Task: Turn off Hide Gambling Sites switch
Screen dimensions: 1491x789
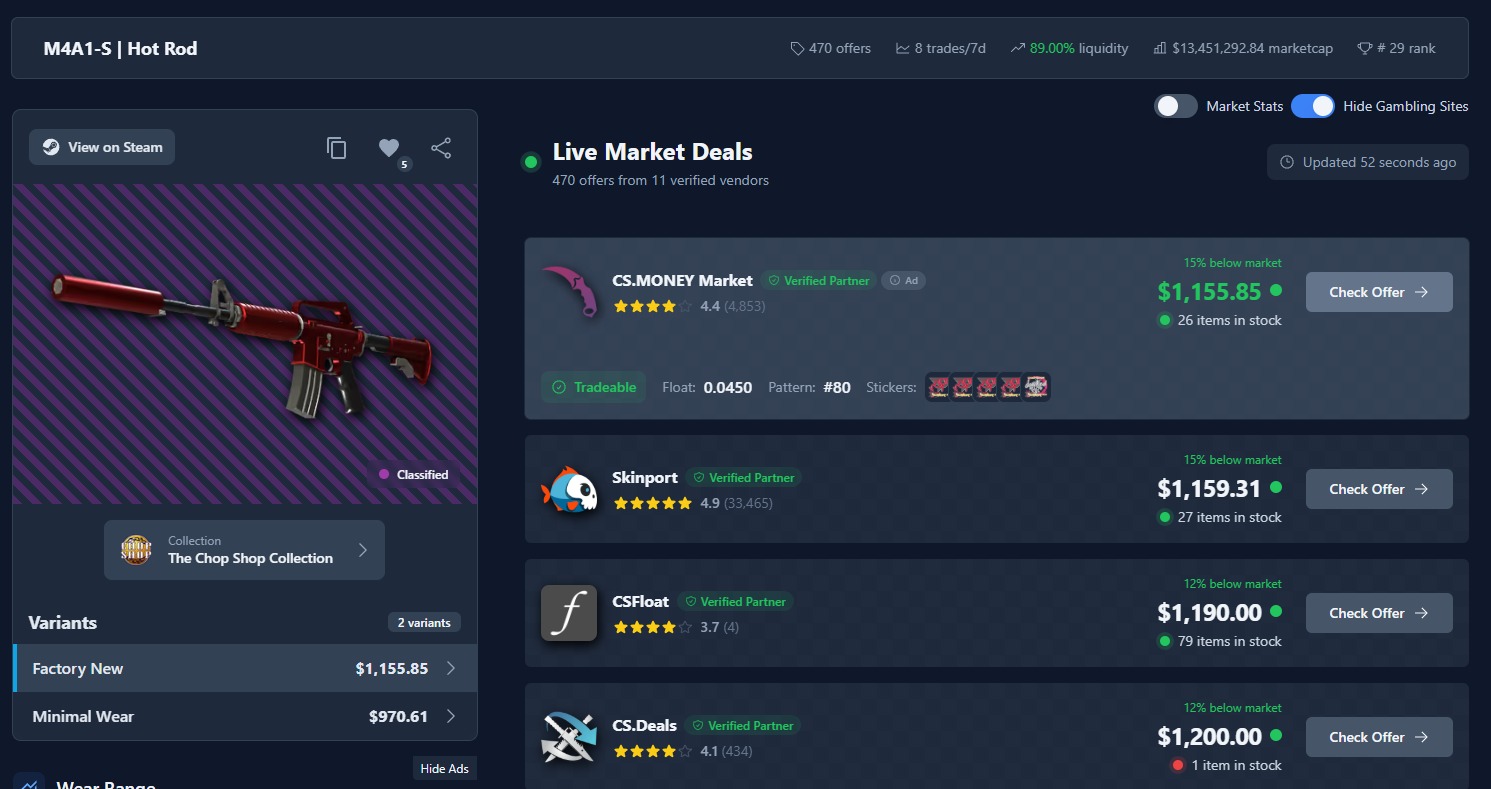Action: click(1312, 106)
